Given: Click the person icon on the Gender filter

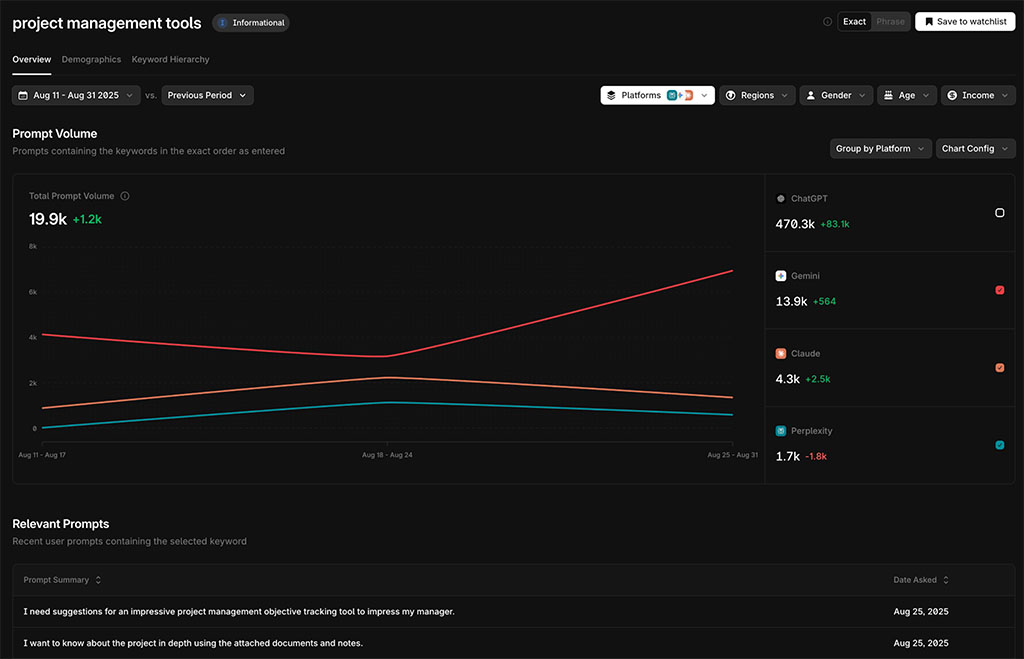Looking at the screenshot, I should click(x=812, y=94).
